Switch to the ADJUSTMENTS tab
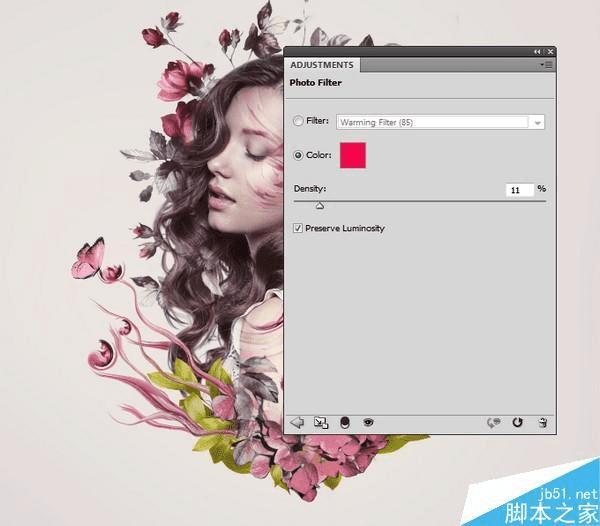Viewport: 600px width, 526px height. [322, 65]
